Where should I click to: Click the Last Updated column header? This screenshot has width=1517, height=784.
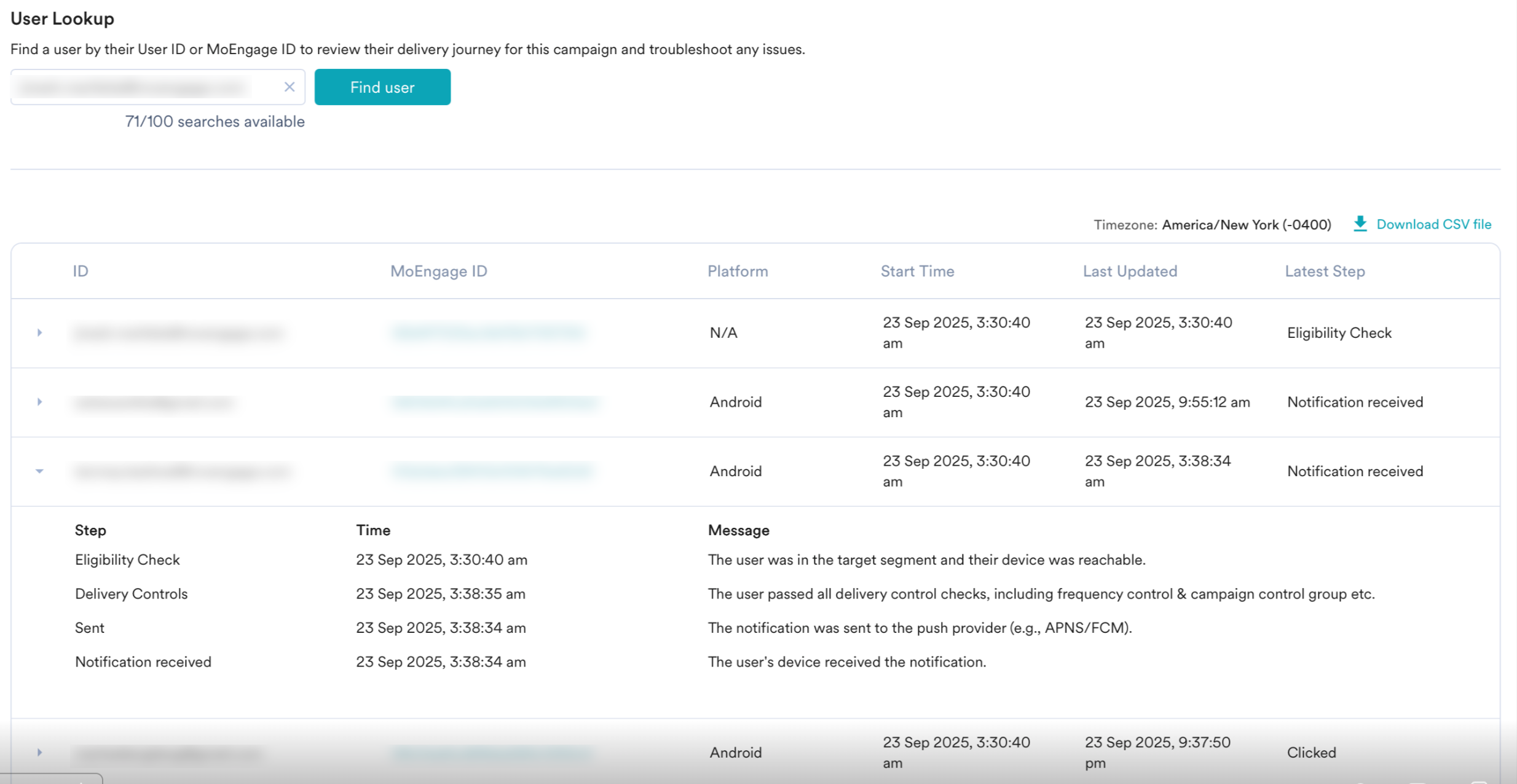1130,271
